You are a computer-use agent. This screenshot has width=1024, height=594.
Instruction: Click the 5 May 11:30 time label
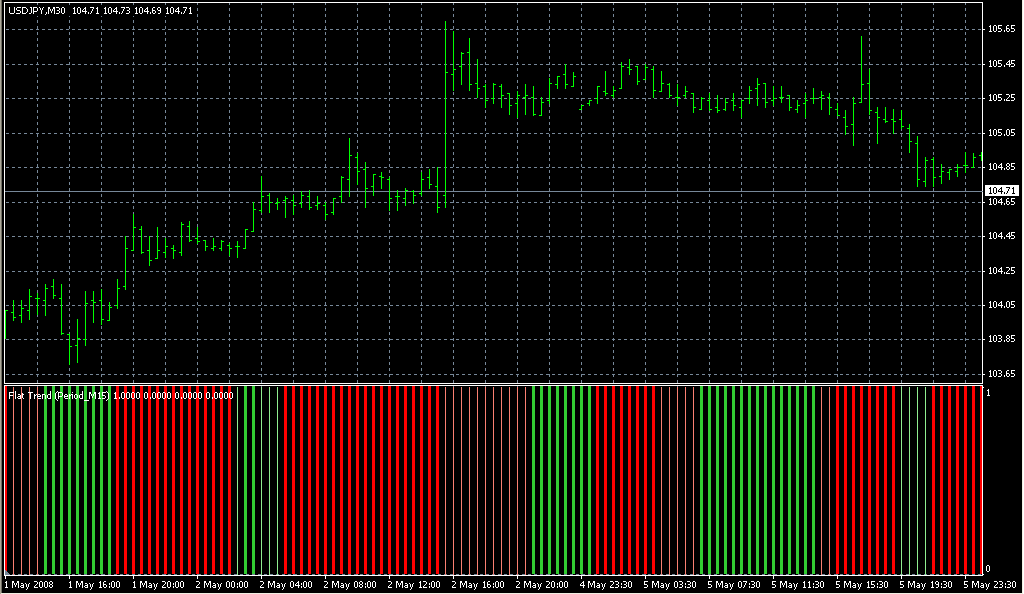click(798, 585)
